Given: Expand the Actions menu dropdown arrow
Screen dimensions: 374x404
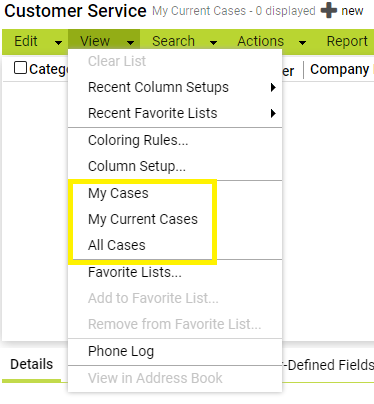Looking at the screenshot, I should [x=303, y=43].
